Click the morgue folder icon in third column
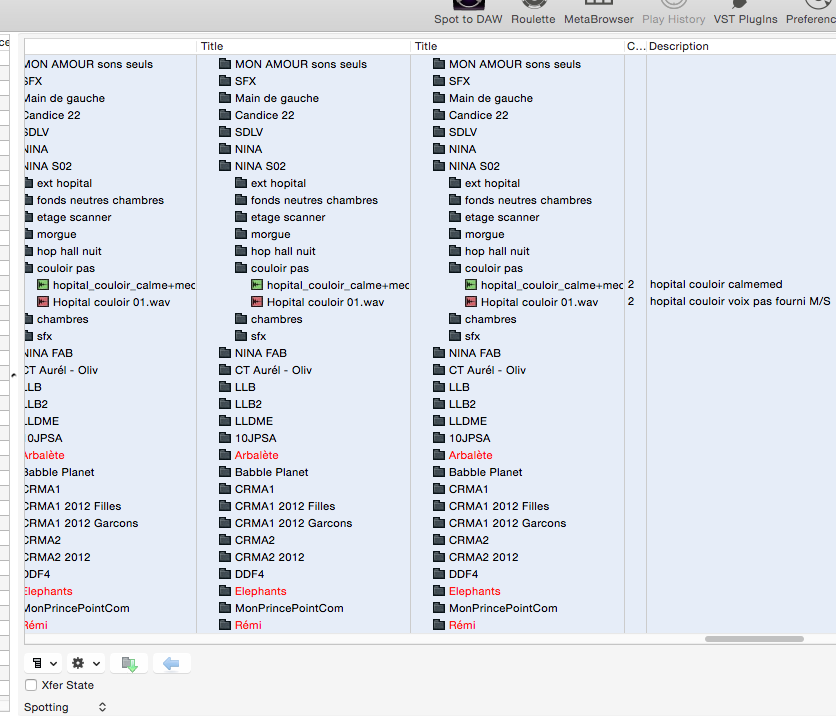This screenshot has width=836, height=722. (x=456, y=234)
